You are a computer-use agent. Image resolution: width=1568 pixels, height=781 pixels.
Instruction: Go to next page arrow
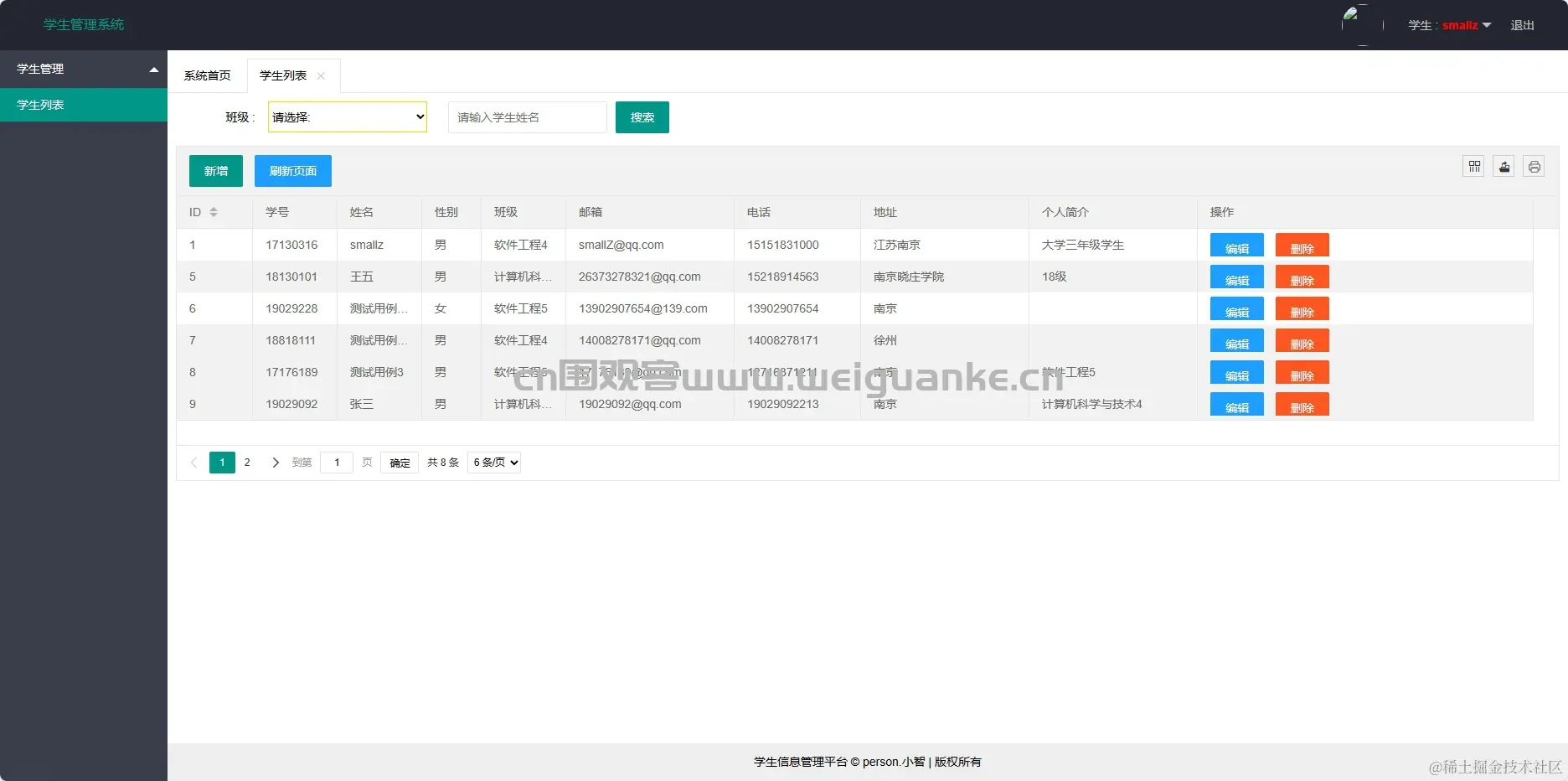pyautogui.click(x=276, y=463)
